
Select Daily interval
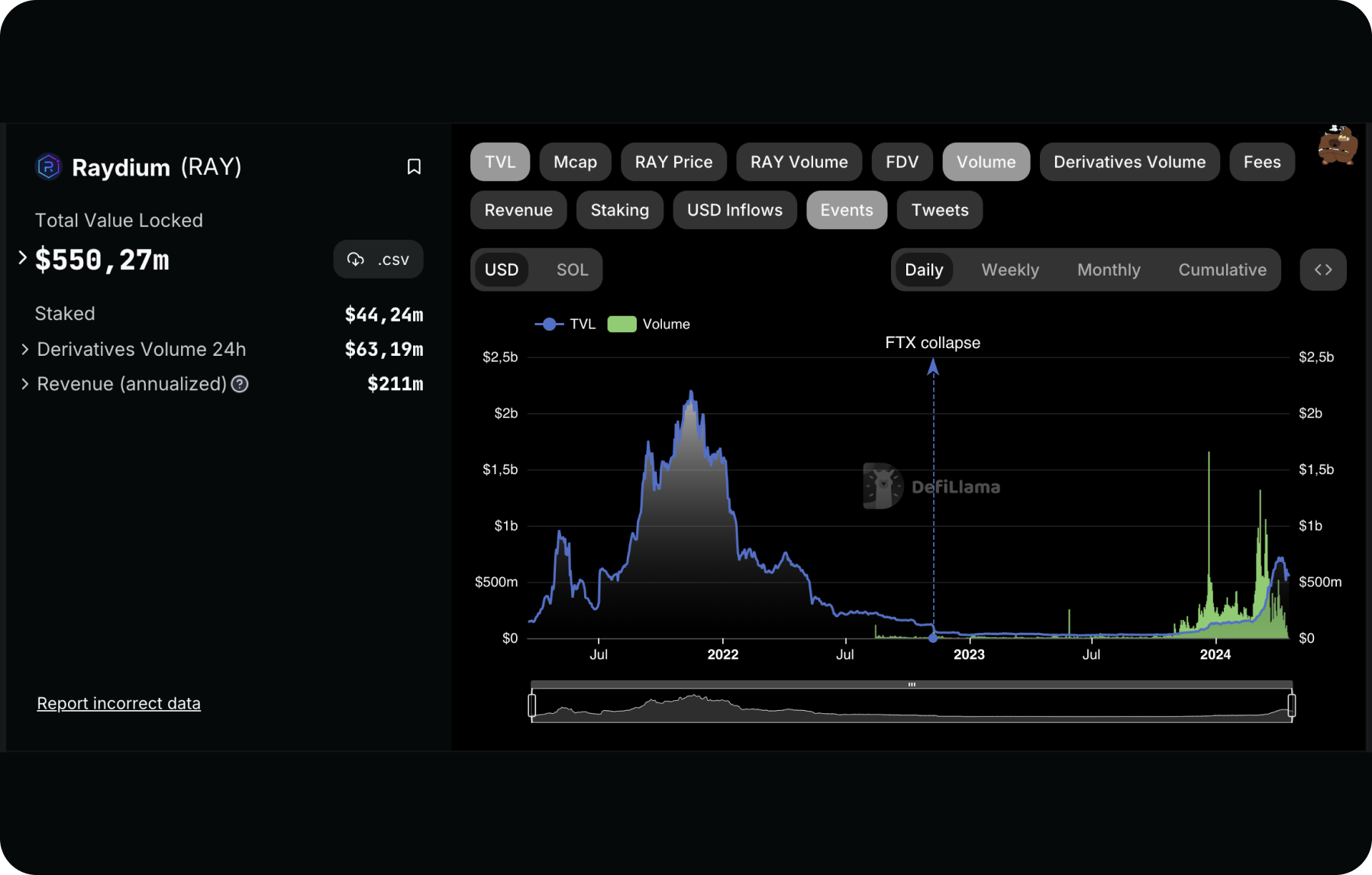click(x=924, y=270)
